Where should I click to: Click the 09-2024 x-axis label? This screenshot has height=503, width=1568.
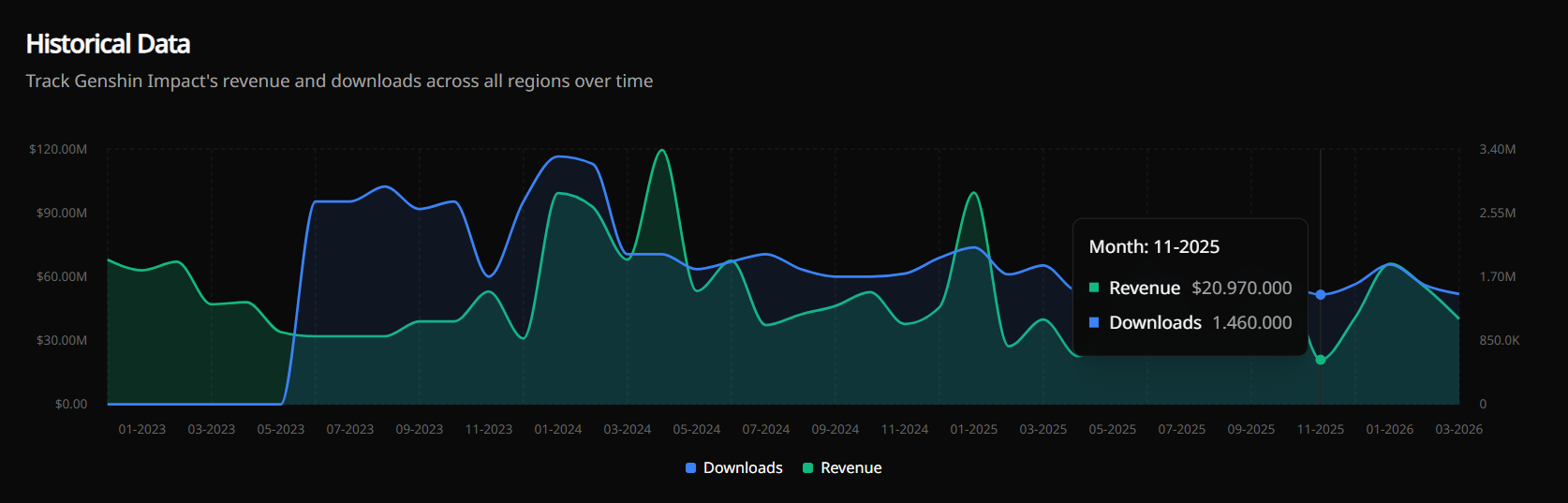[x=836, y=429]
